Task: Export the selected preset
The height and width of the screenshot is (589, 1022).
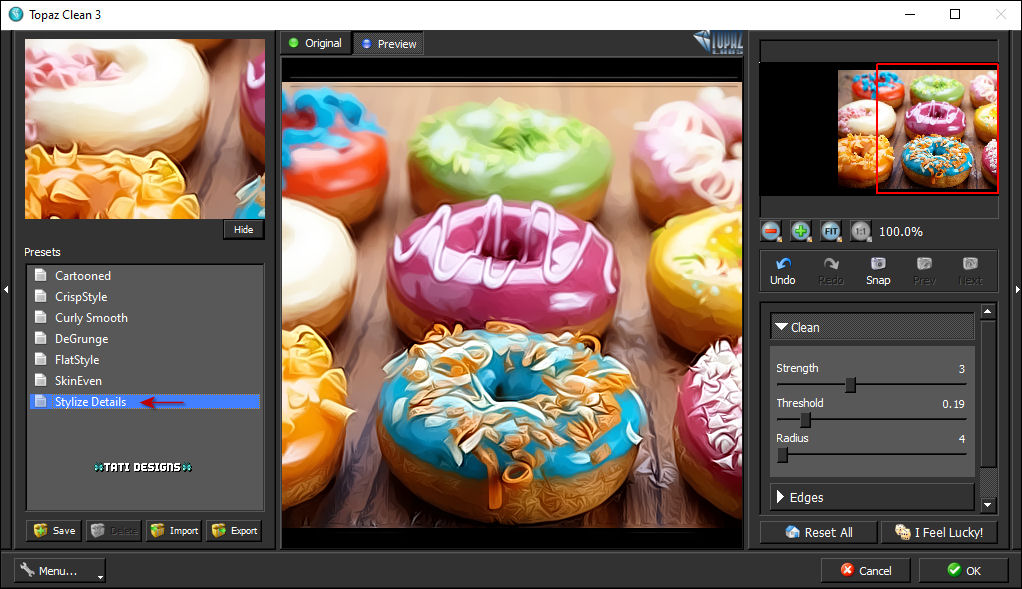Action: coord(234,531)
